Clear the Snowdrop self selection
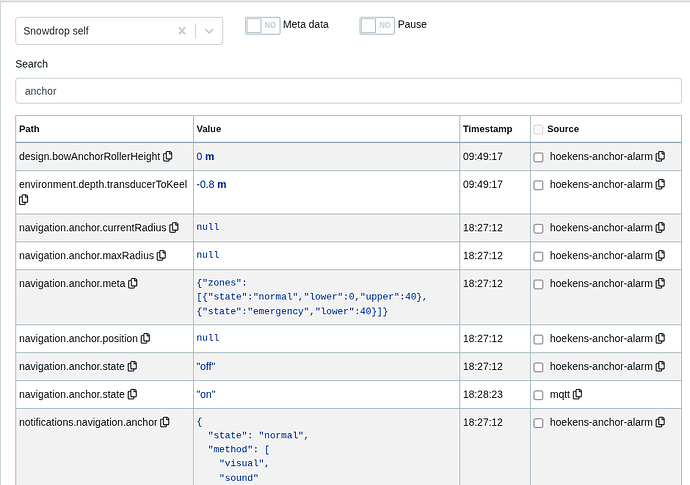 (182, 31)
